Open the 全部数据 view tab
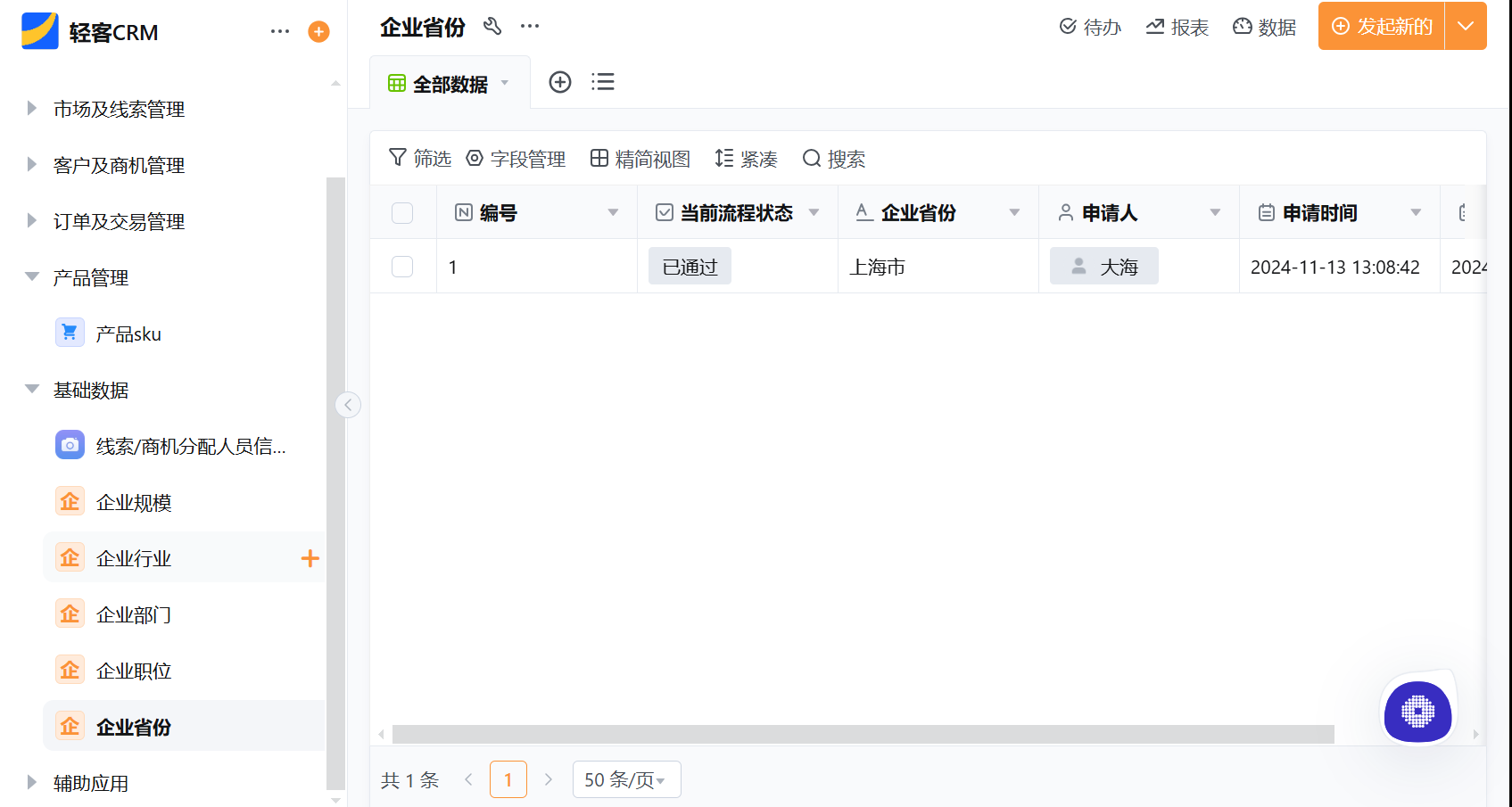 coord(449,82)
